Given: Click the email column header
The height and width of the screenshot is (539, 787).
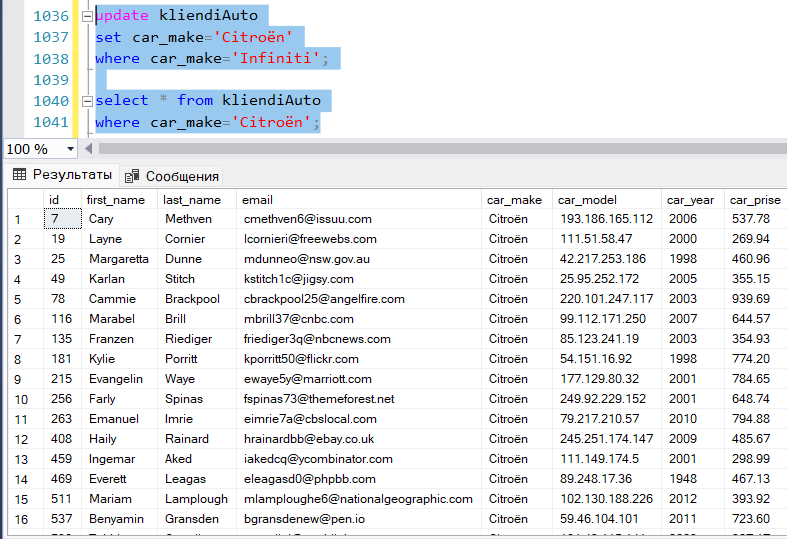Looking at the screenshot, I should (x=359, y=200).
